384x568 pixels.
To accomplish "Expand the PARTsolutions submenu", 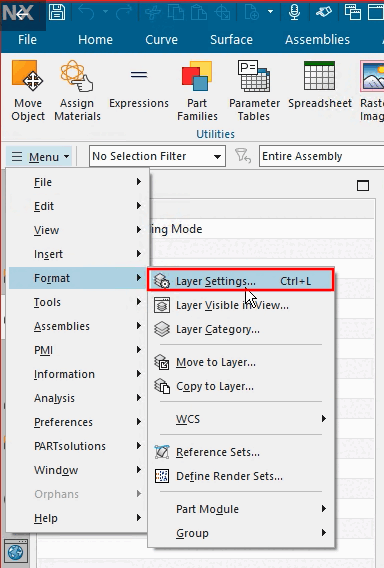I will [x=78, y=446].
